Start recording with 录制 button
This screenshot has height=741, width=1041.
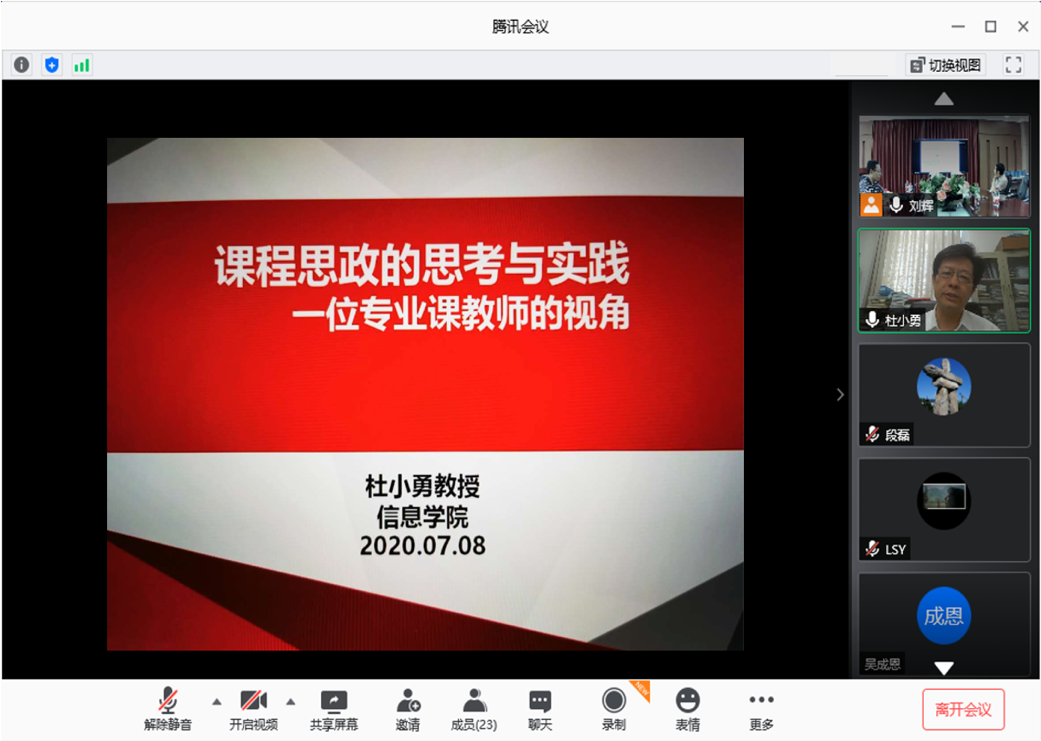click(614, 709)
